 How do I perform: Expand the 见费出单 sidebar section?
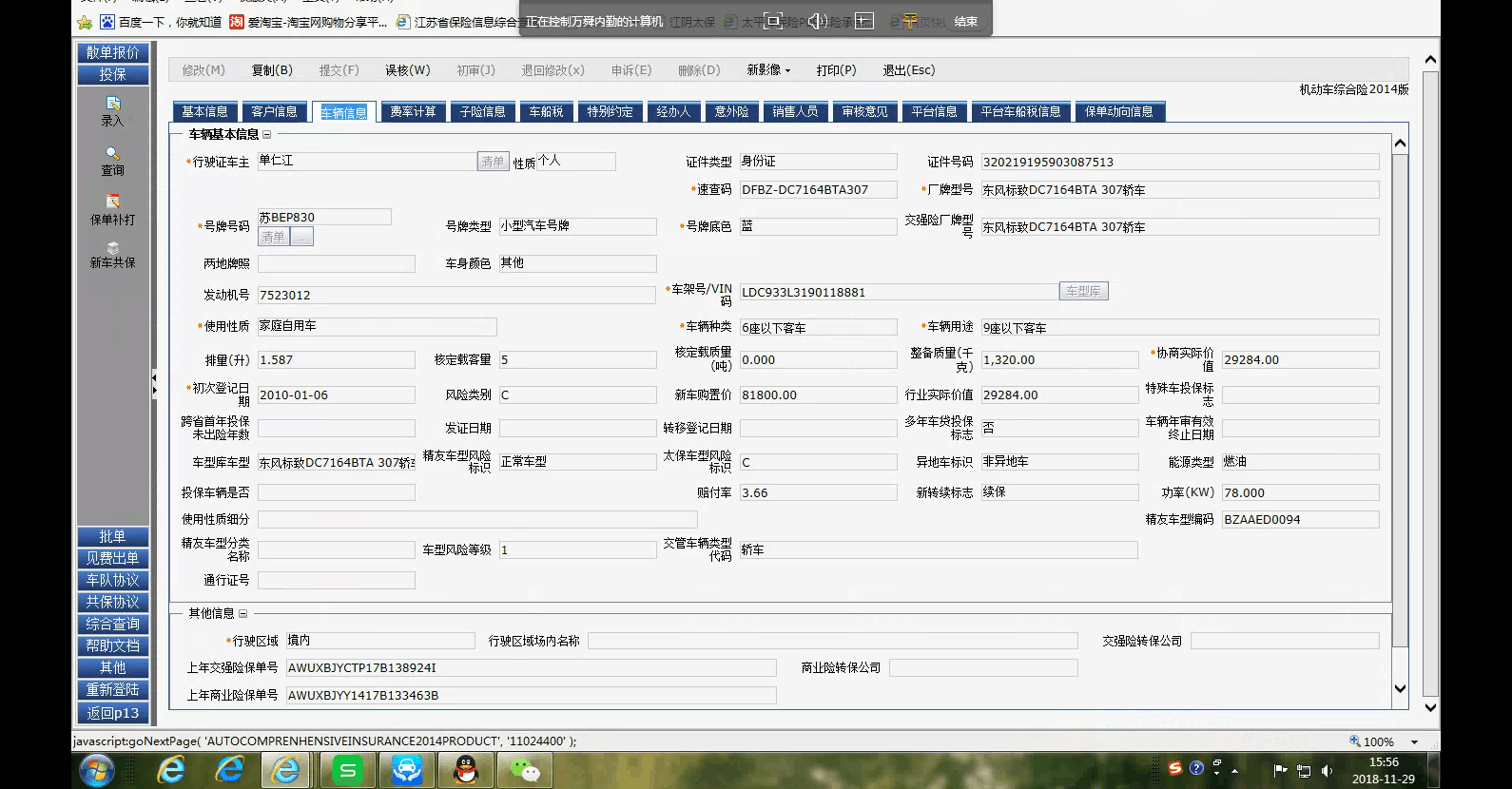pos(113,558)
